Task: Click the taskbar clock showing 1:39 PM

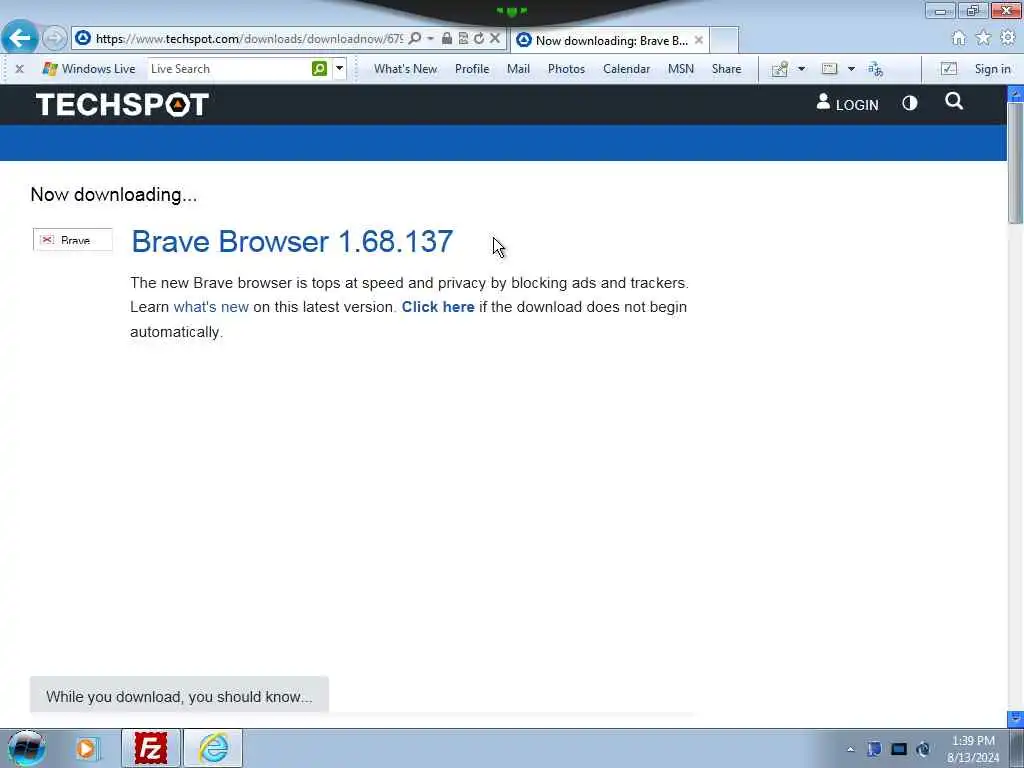Action: coord(973,749)
